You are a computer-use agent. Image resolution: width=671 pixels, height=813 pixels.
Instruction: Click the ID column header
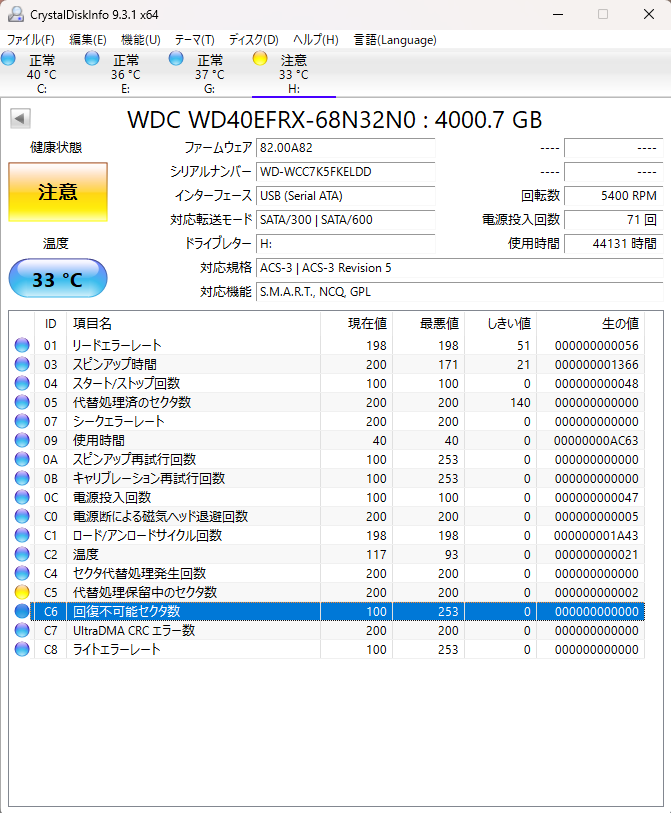click(50, 324)
